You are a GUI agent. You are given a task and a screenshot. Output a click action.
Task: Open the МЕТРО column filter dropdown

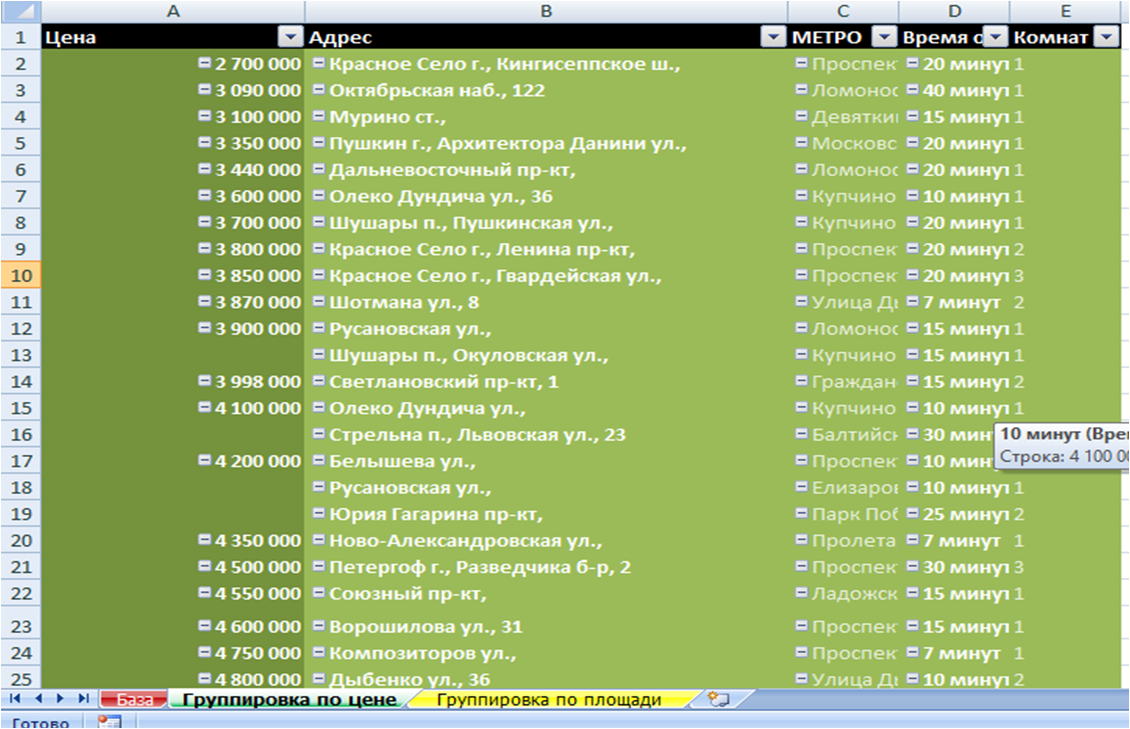click(x=884, y=38)
